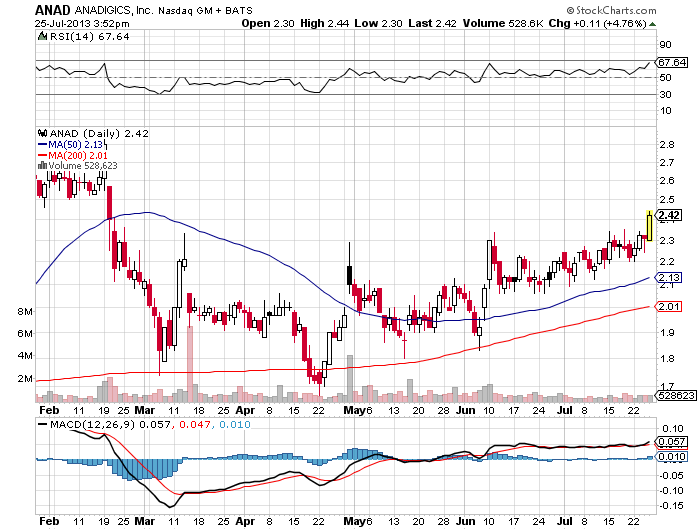Image resolution: width=700 pixels, height=530 pixels.
Task: Click the MA(50) blue legend line
Action: [x=42, y=144]
